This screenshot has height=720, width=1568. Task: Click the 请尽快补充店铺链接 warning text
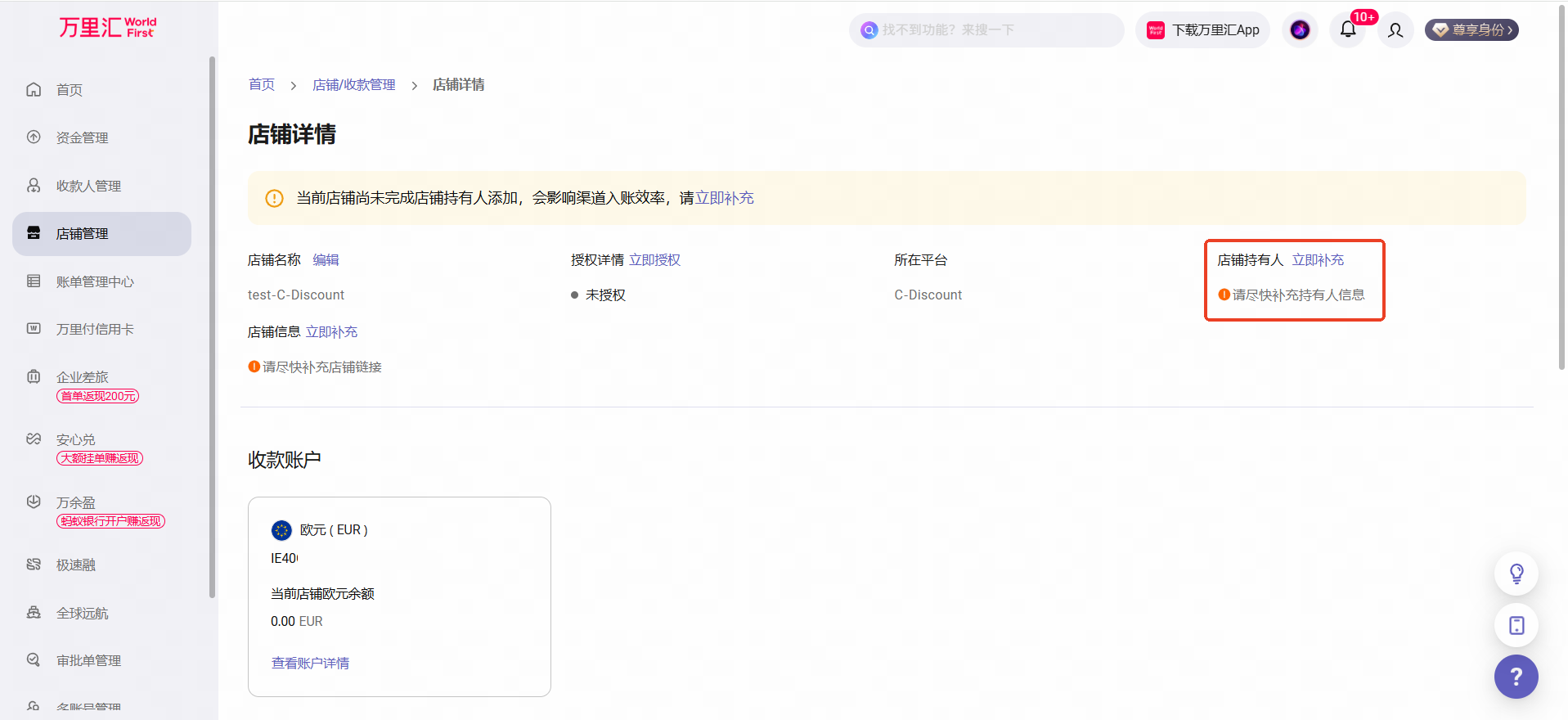[322, 367]
